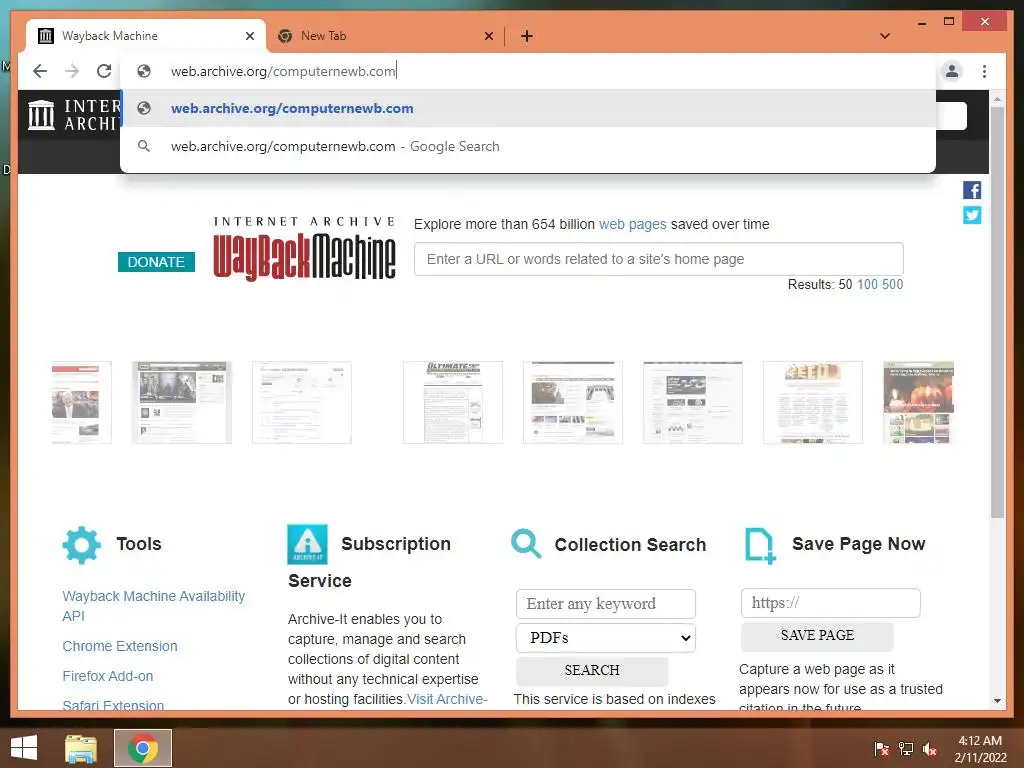Click the Wayback Machine logo
Image resolution: width=1024 pixels, height=768 pixels.
(304, 250)
